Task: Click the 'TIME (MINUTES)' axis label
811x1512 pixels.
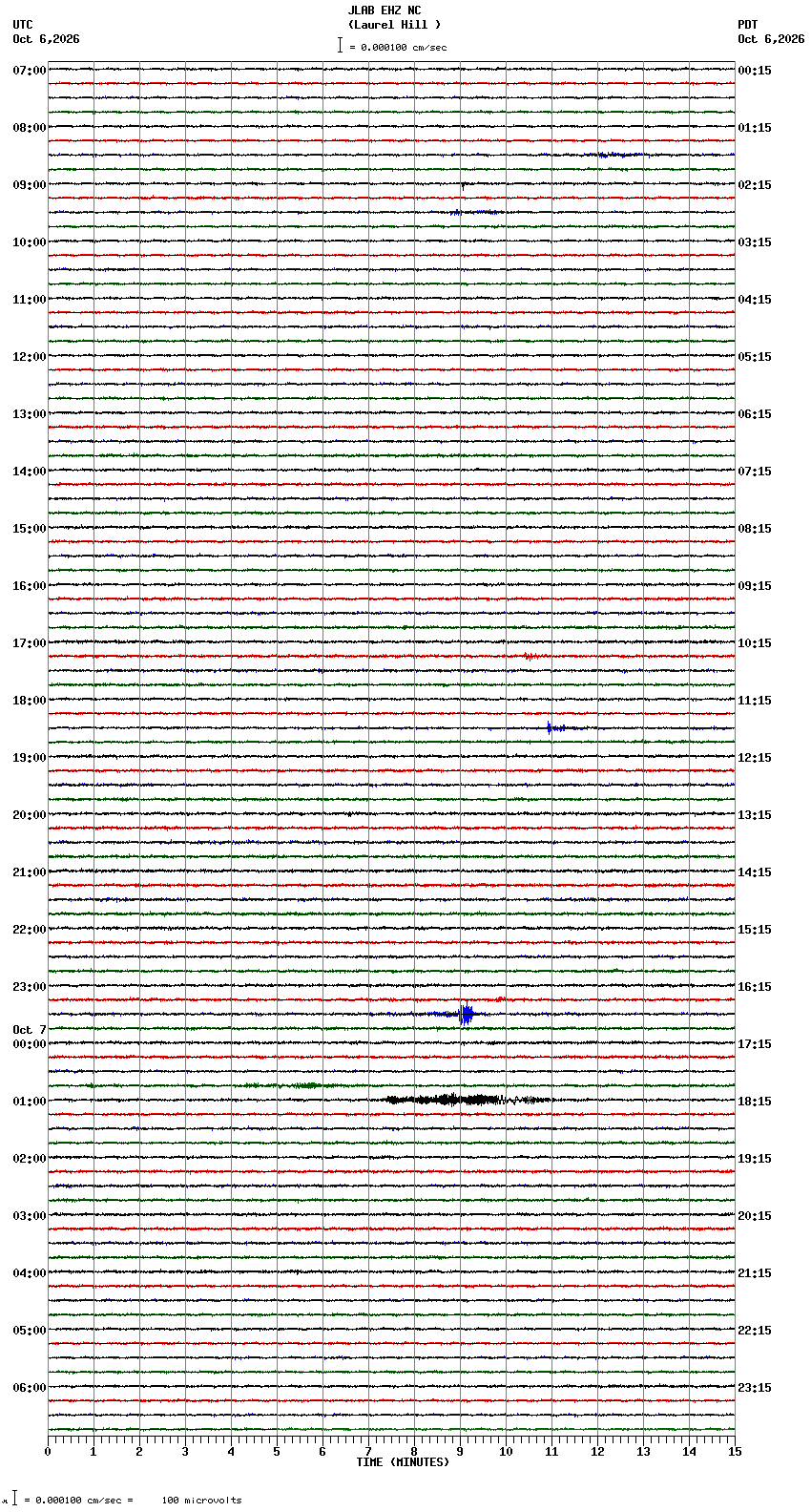Action: coord(403,1462)
